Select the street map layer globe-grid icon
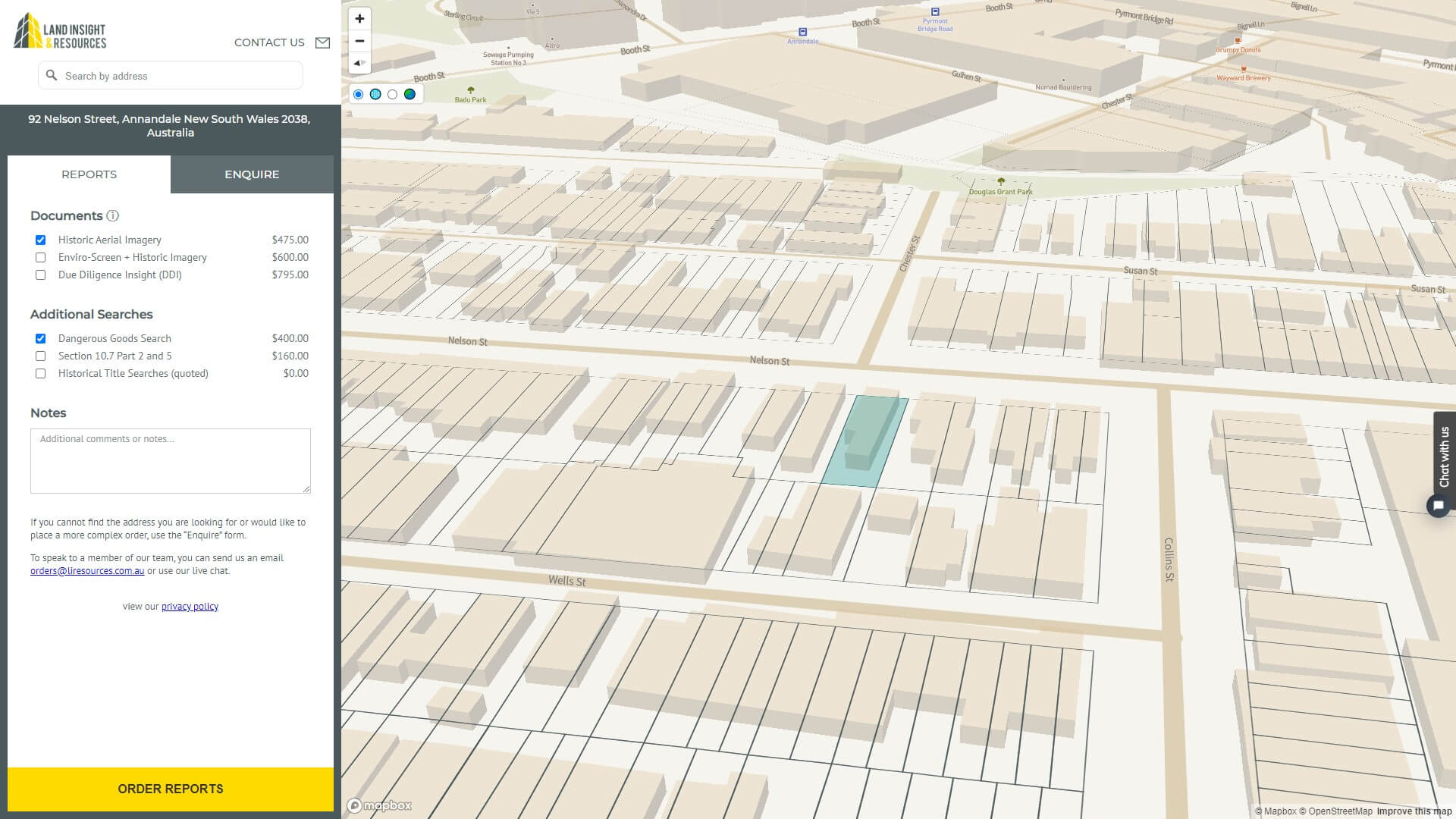Screen dimensions: 1456x819 [375, 94]
